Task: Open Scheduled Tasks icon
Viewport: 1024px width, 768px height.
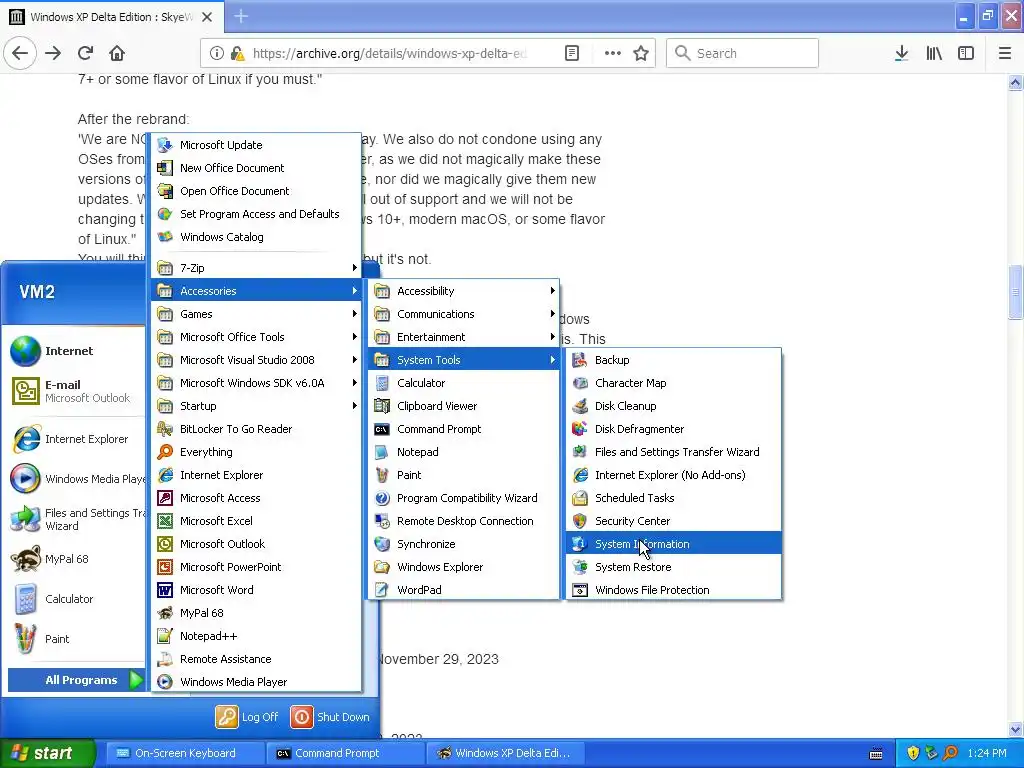Action: (579, 498)
